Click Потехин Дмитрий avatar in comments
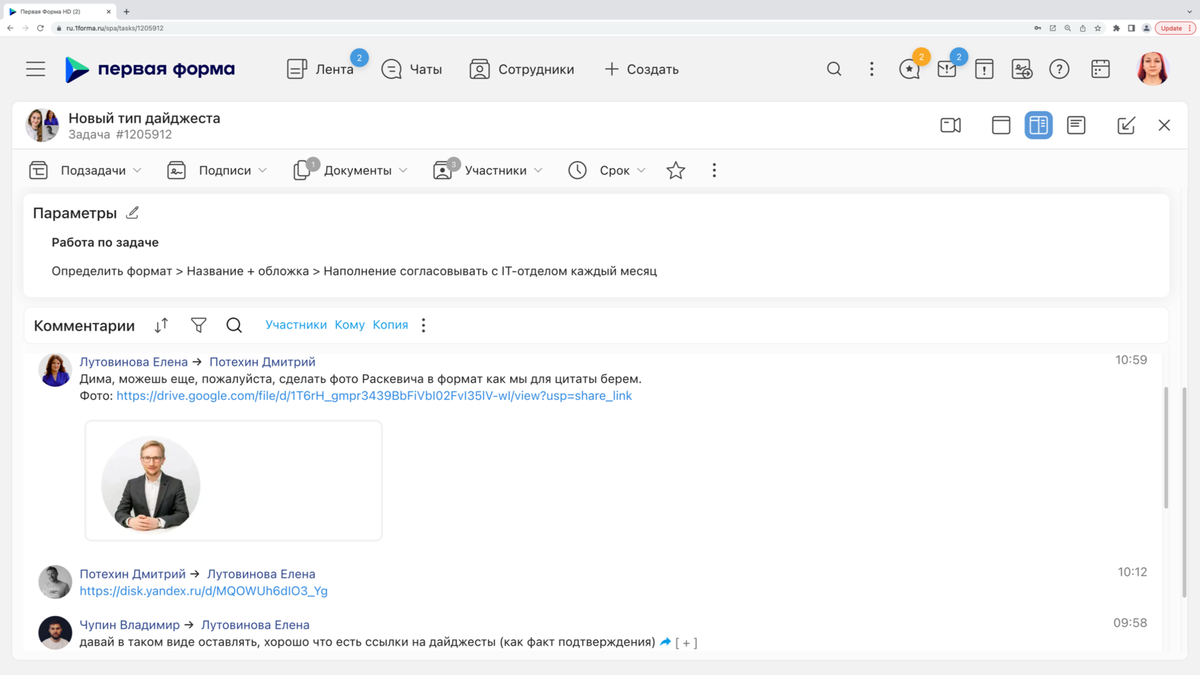The height and width of the screenshot is (675, 1200). [55, 581]
